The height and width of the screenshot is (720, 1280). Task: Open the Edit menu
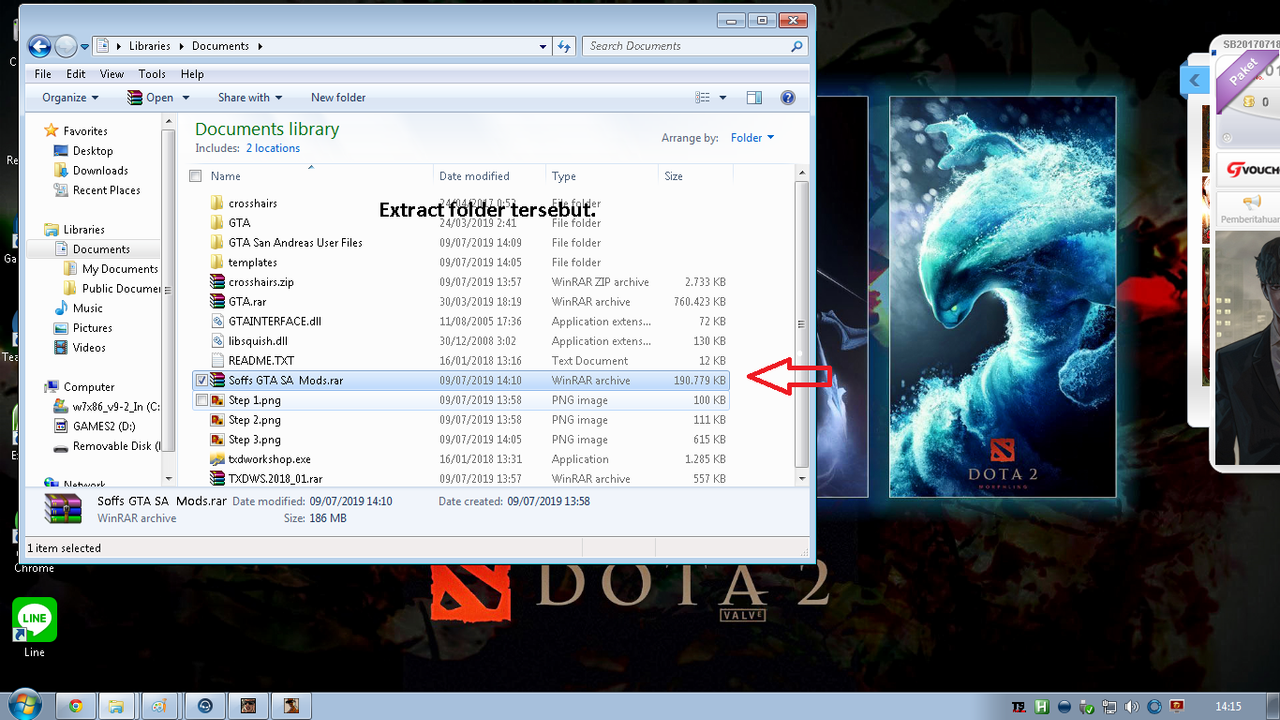point(76,74)
